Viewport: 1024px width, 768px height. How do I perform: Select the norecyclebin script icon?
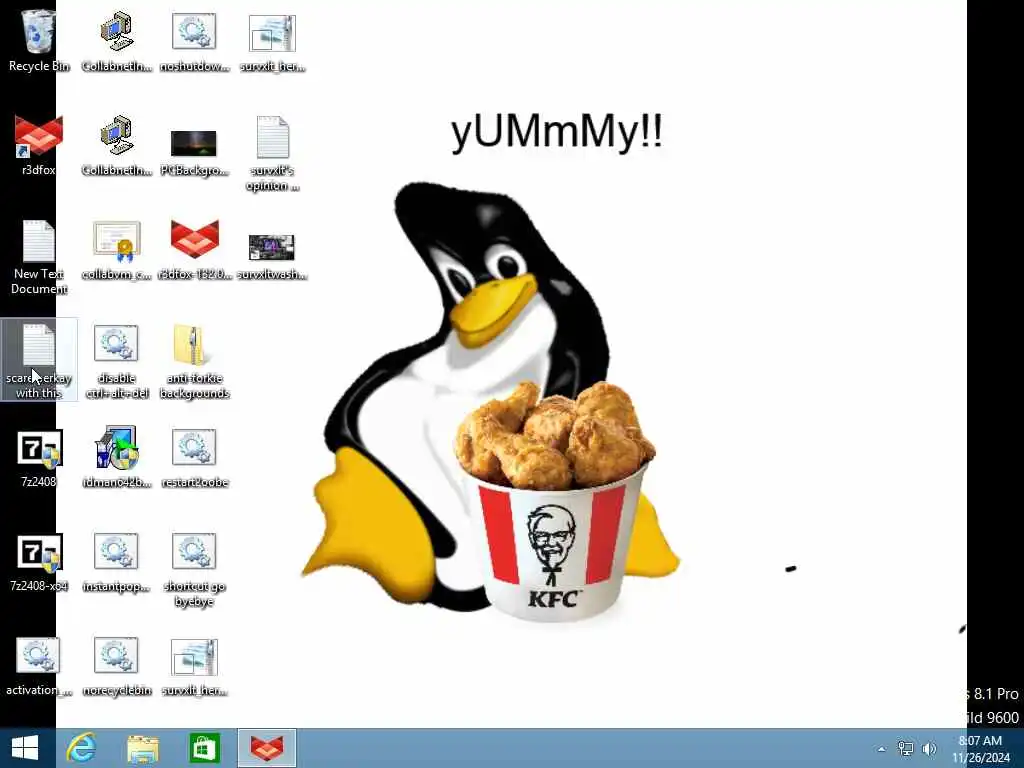point(117,666)
